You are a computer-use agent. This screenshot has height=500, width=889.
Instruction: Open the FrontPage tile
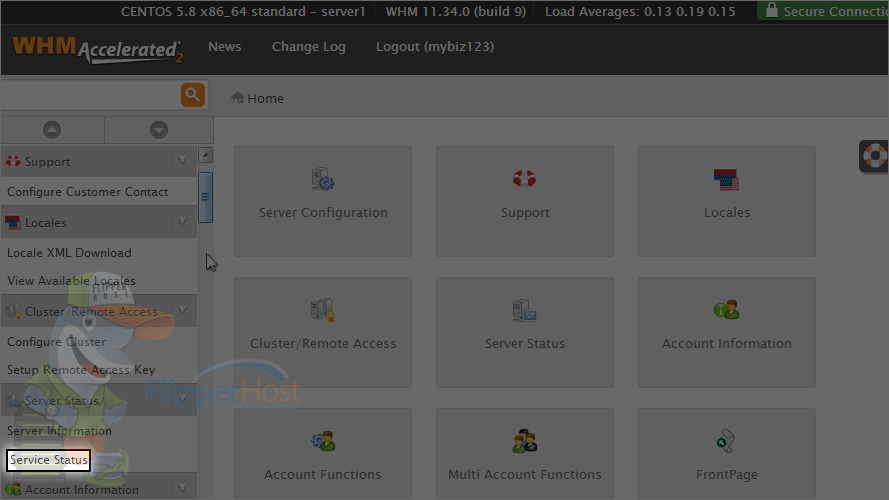click(727, 454)
